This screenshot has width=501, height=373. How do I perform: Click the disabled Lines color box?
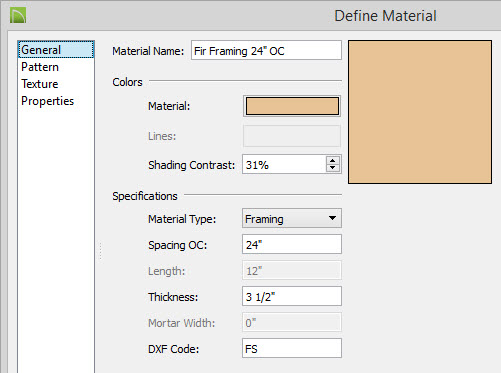[x=292, y=136]
